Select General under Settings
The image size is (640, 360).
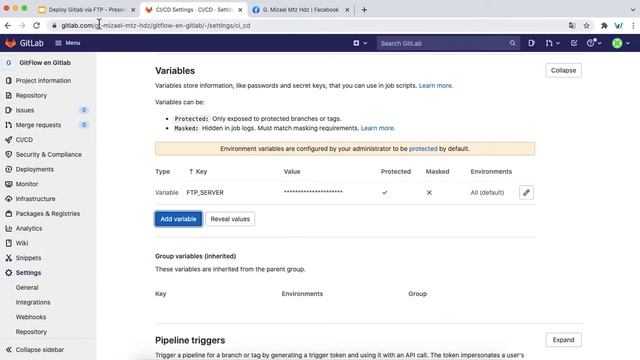point(27,287)
